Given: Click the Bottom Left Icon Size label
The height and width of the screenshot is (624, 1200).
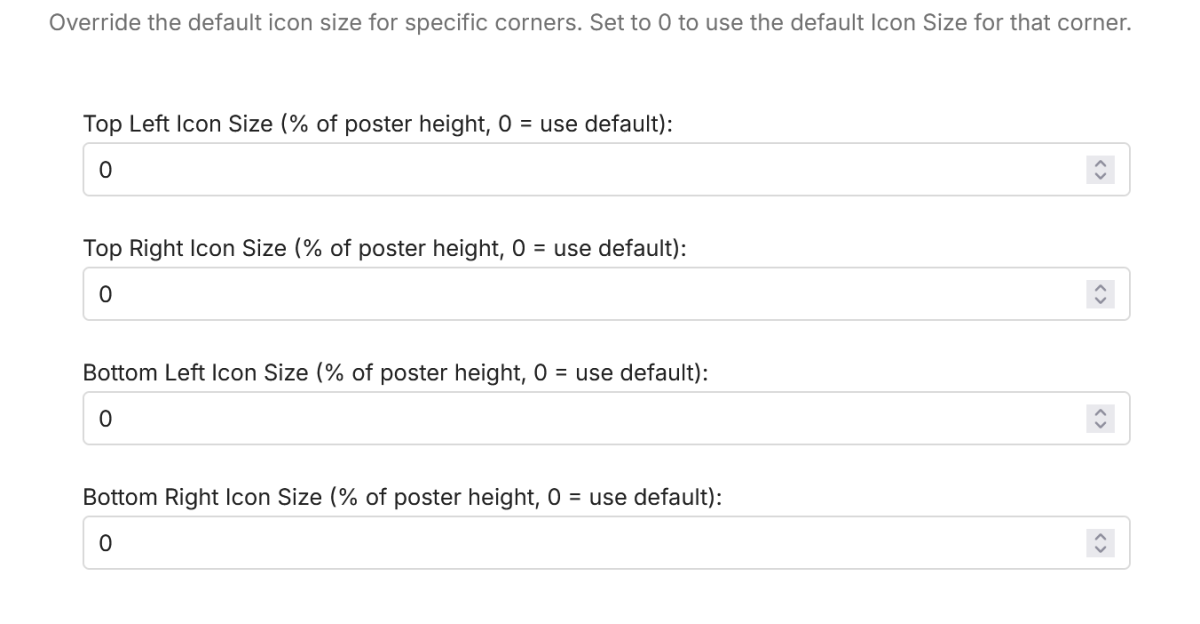Looking at the screenshot, I should point(396,373).
